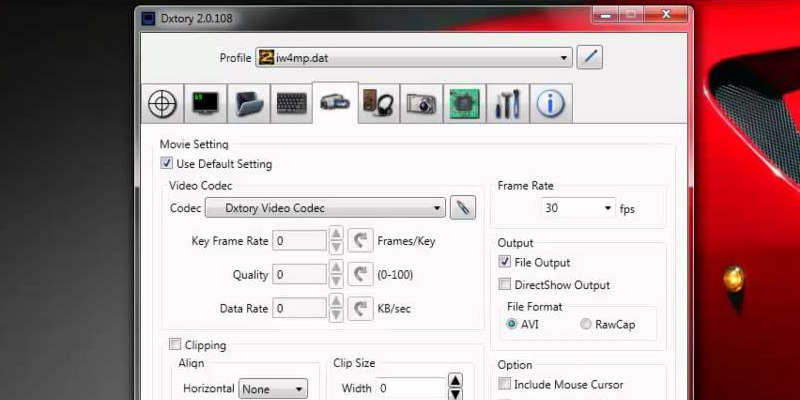Click the profile game icon beside iw4mp.dat
The image size is (800, 400).
266,58
